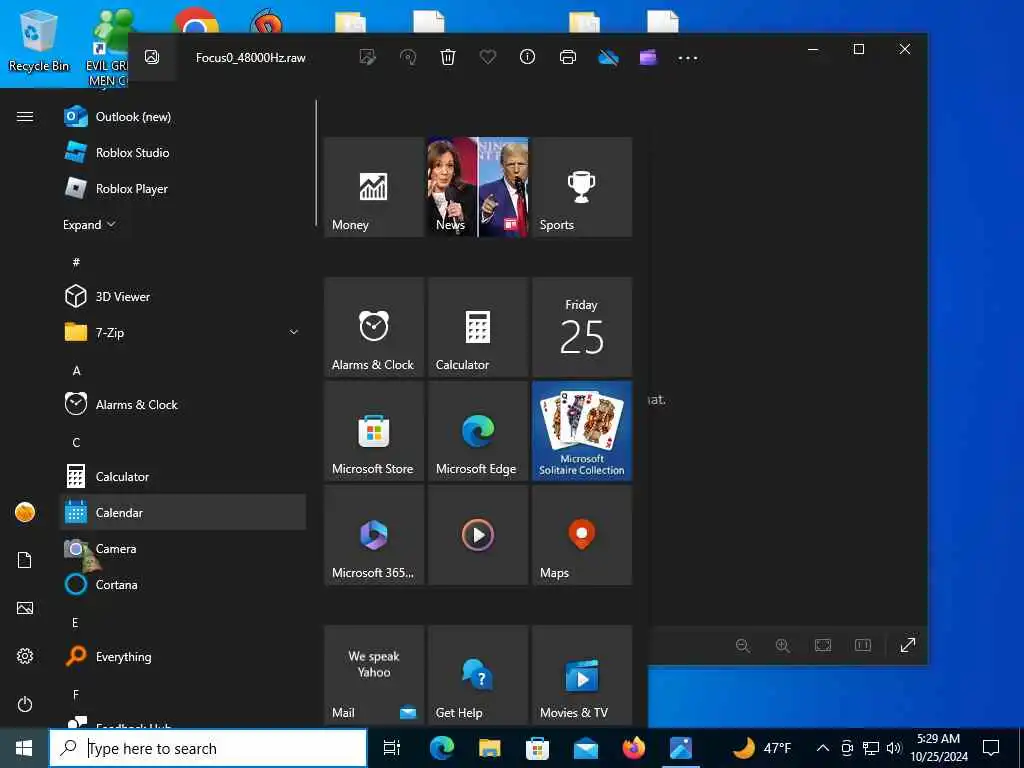This screenshot has height=768, width=1024.
Task: Open the Microsoft Store tile
Action: (374, 431)
